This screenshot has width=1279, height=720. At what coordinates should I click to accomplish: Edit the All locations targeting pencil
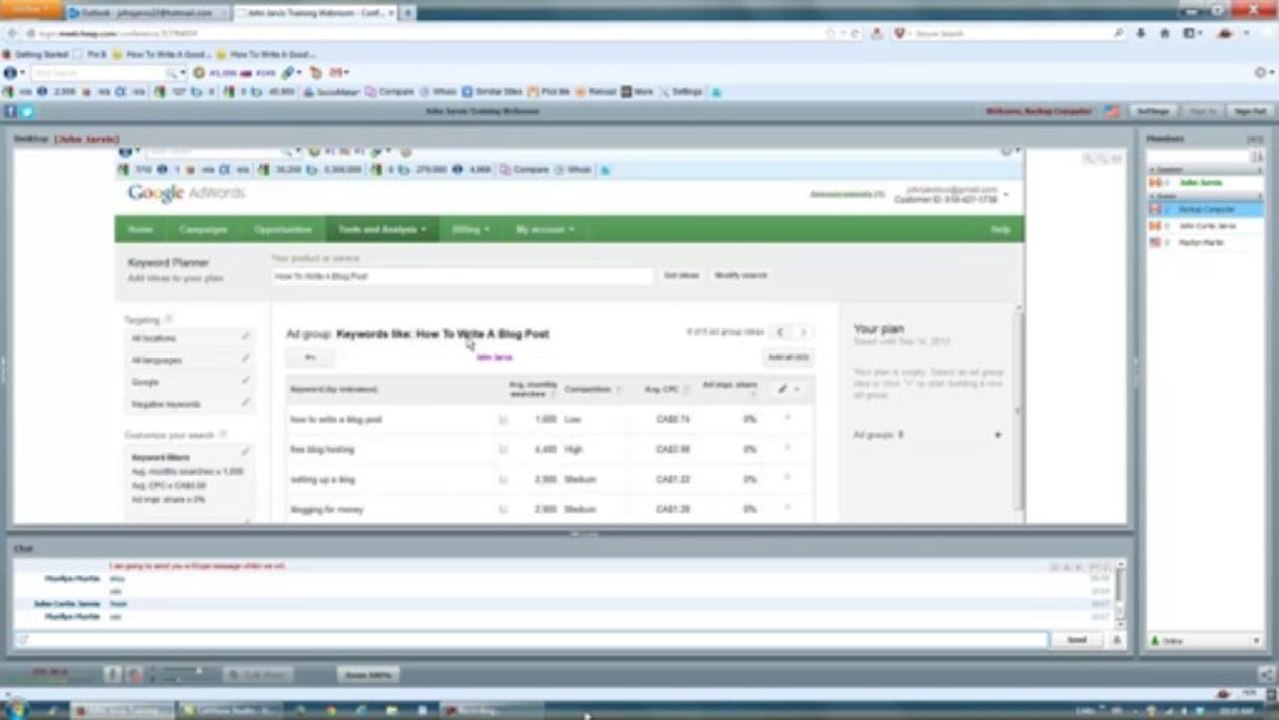pyautogui.click(x=245, y=338)
